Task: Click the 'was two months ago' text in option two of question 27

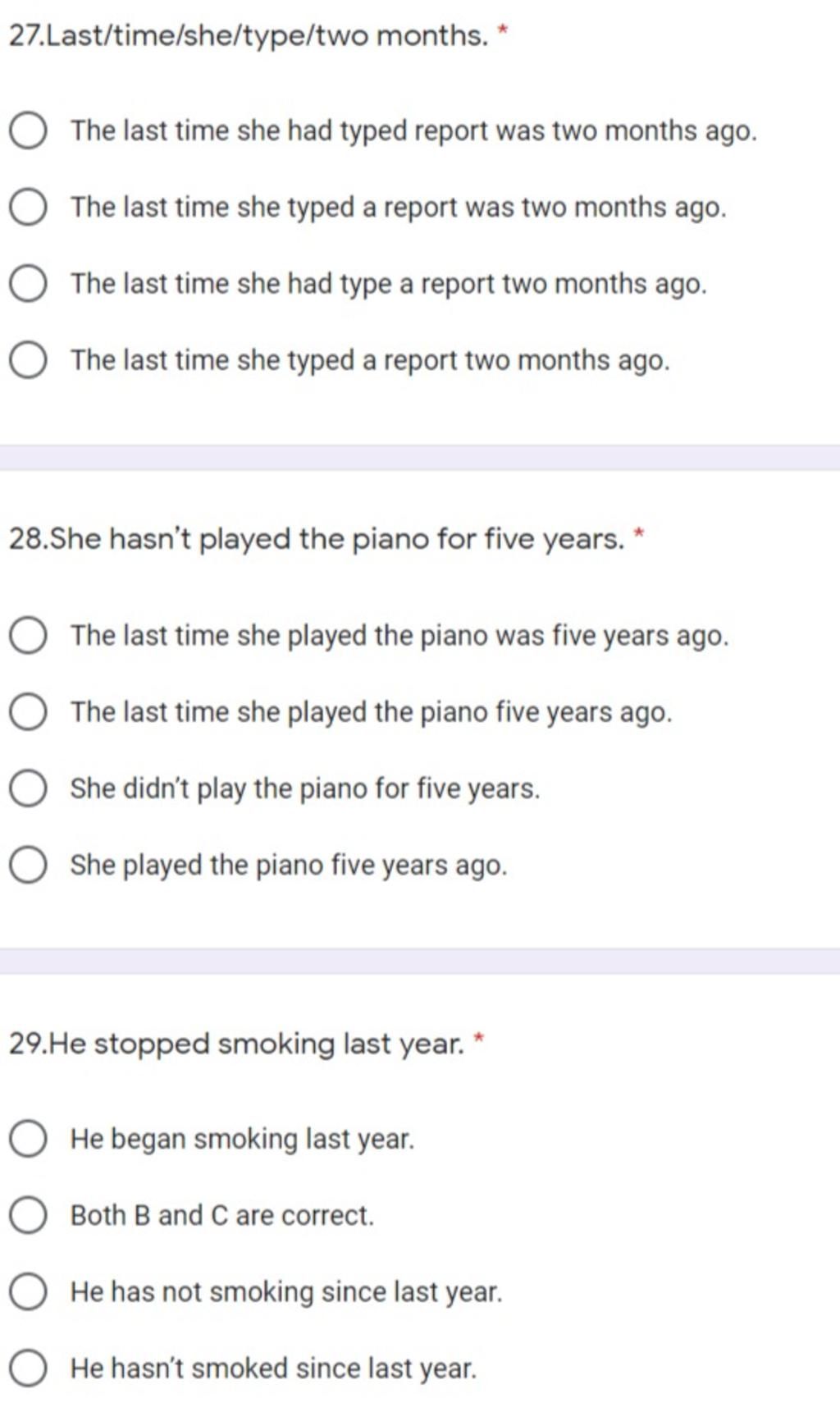Action: [596, 208]
